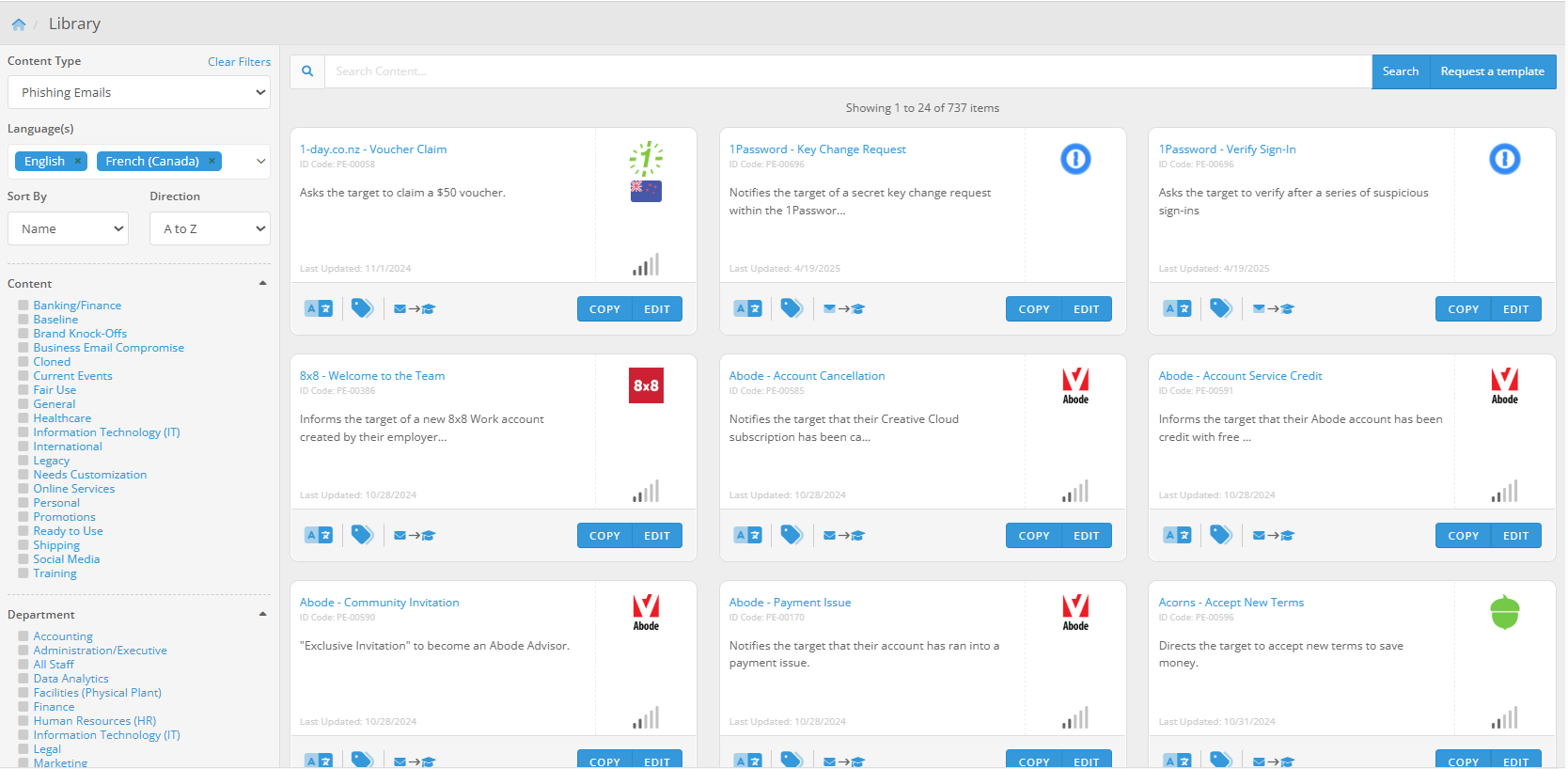Click the magnifier icon beside search field
This screenshot has width=1568, height=769.
307,71
